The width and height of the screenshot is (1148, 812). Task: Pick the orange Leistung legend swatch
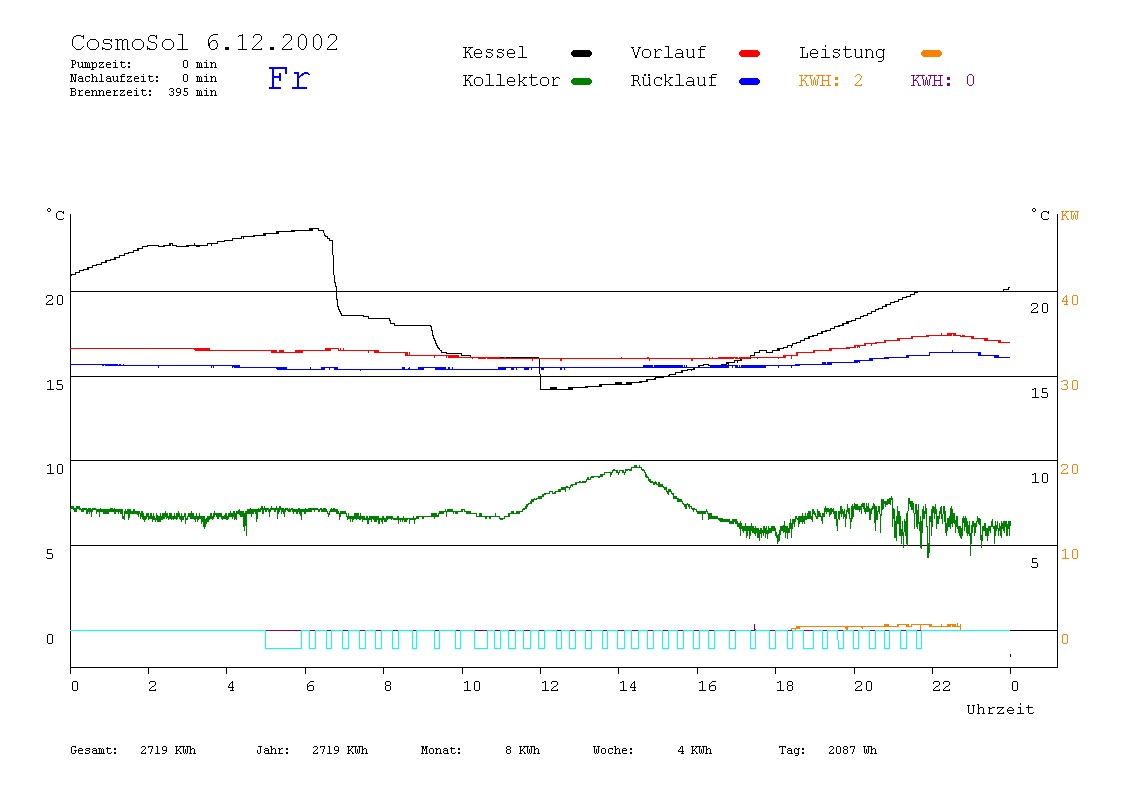(x=931, y=53)
